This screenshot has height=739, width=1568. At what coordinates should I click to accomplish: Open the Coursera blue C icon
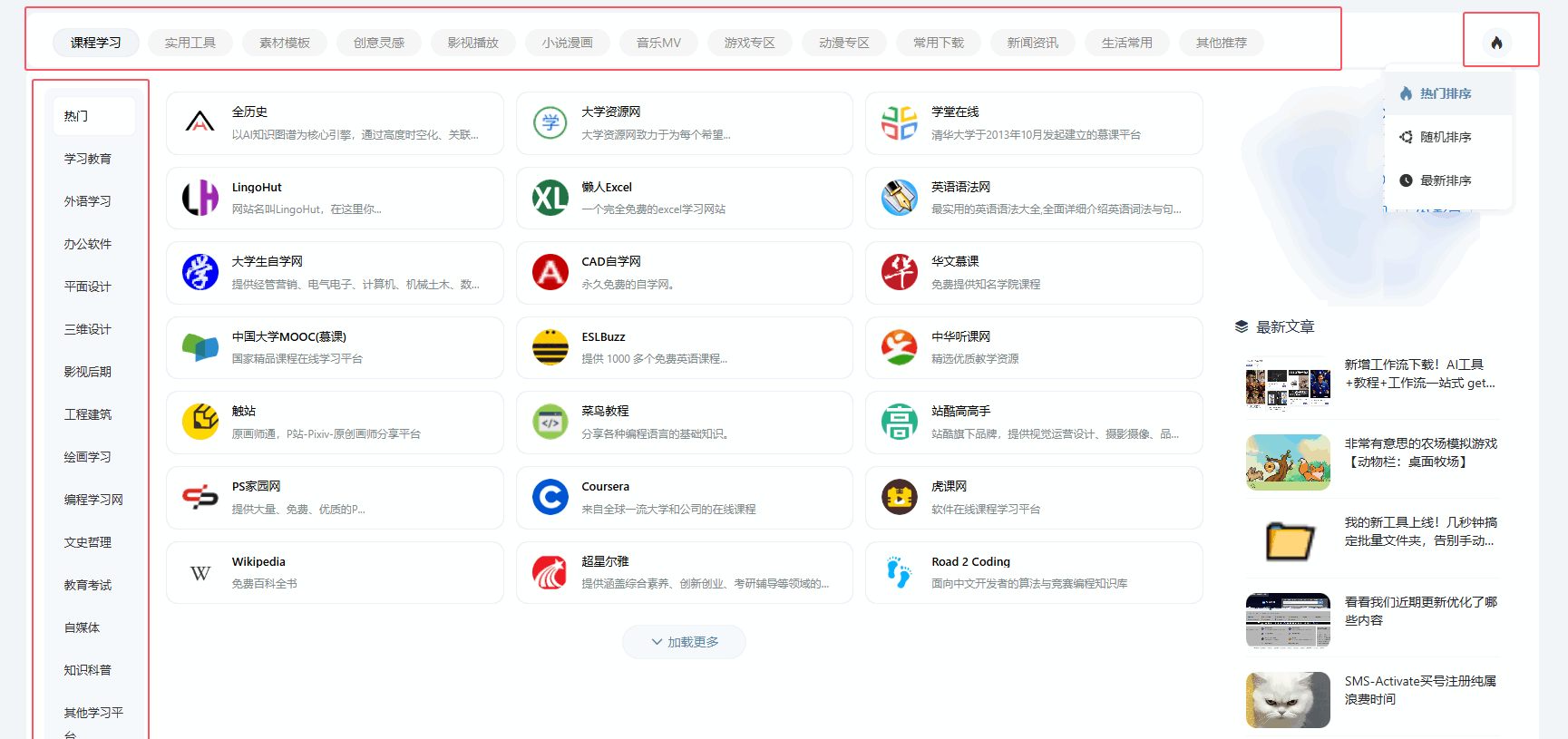click(x=550, y=497)
